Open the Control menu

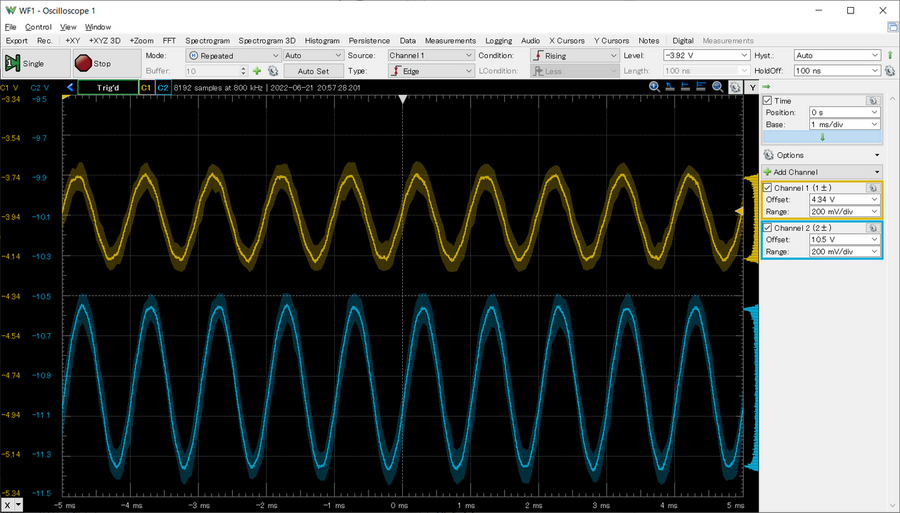pyautogui.click(x=38, y=27)
